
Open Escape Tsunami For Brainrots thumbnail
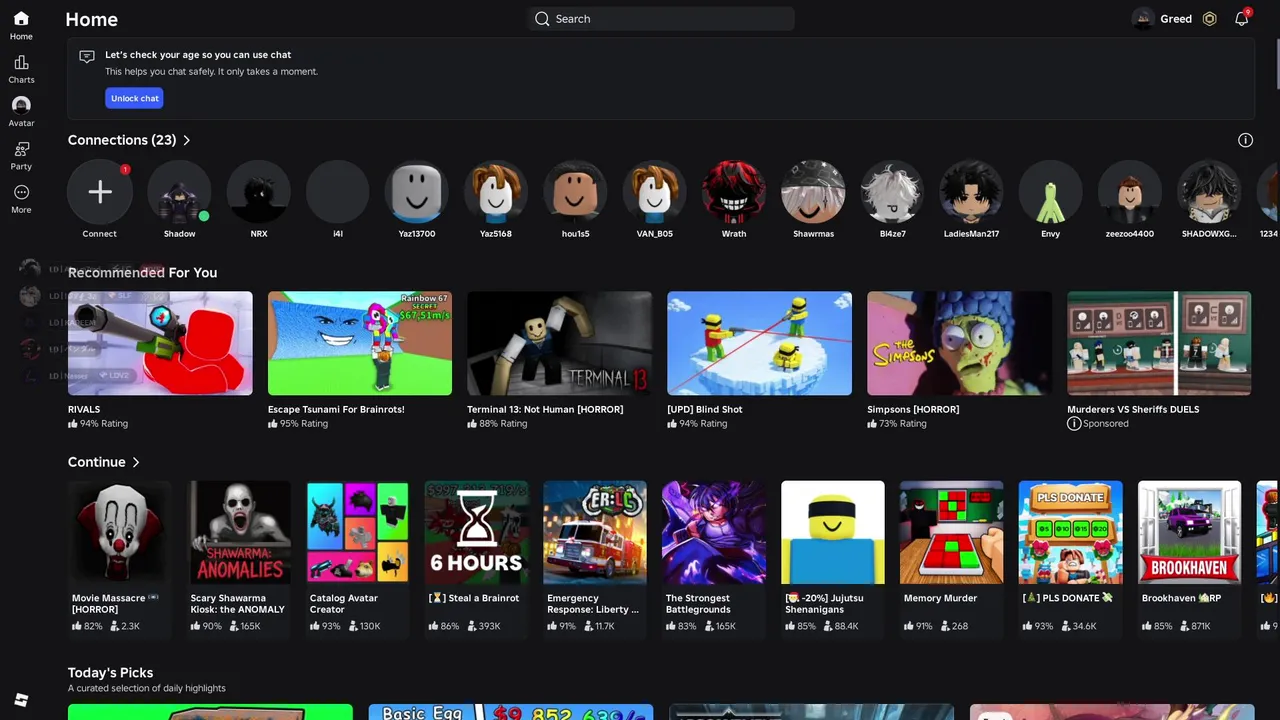[x=360, y=343]
